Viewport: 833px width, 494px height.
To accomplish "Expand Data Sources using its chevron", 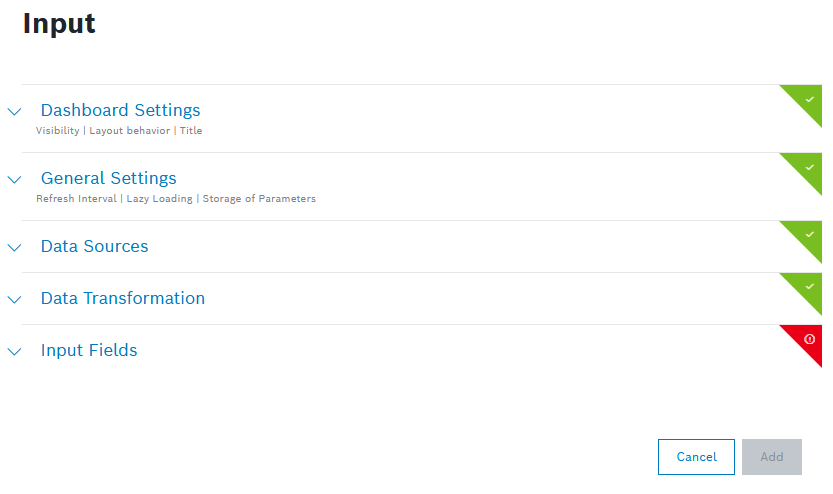I will coord(14,247).
